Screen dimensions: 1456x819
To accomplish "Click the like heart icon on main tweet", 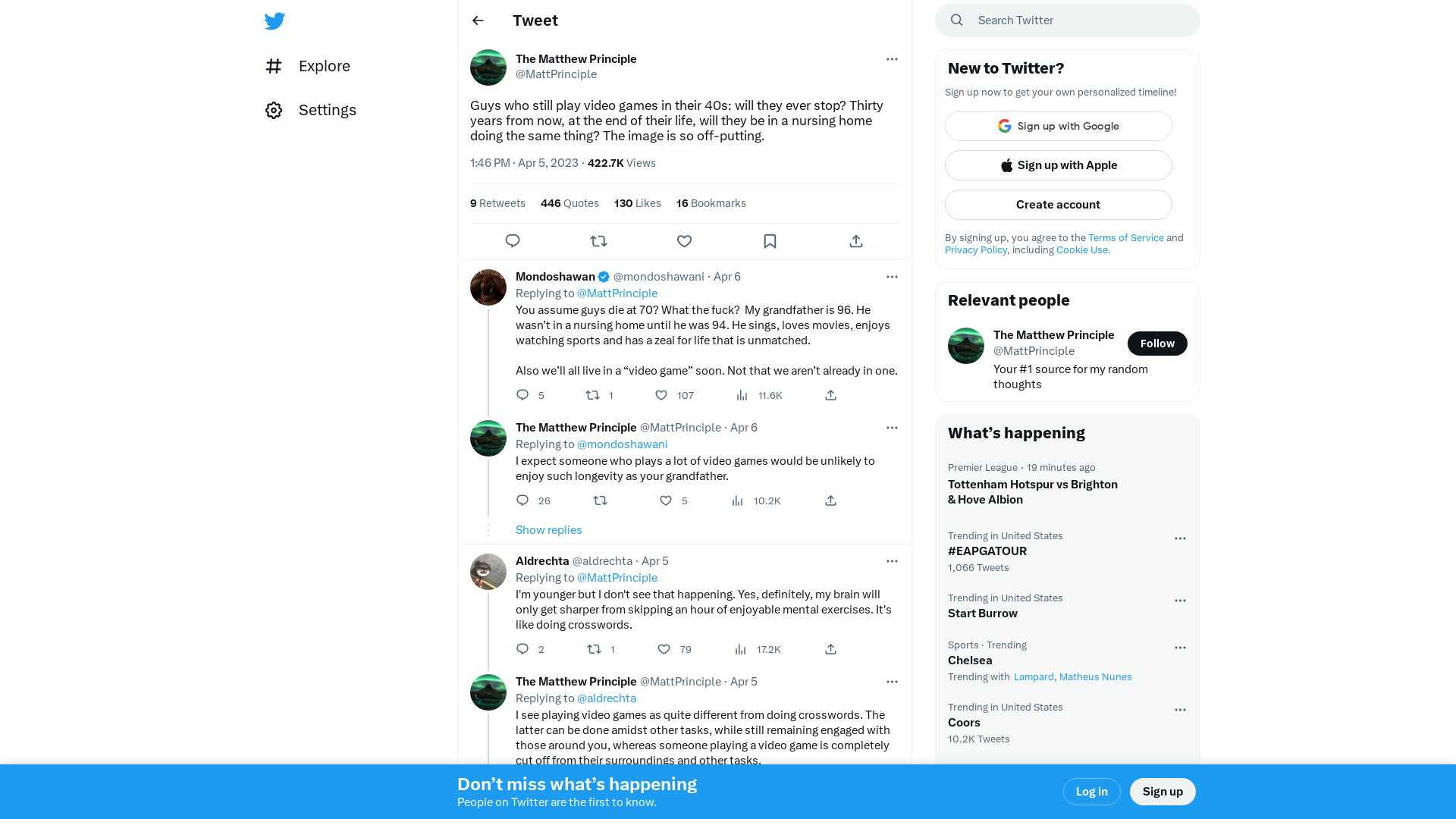I will pos(684,241).
